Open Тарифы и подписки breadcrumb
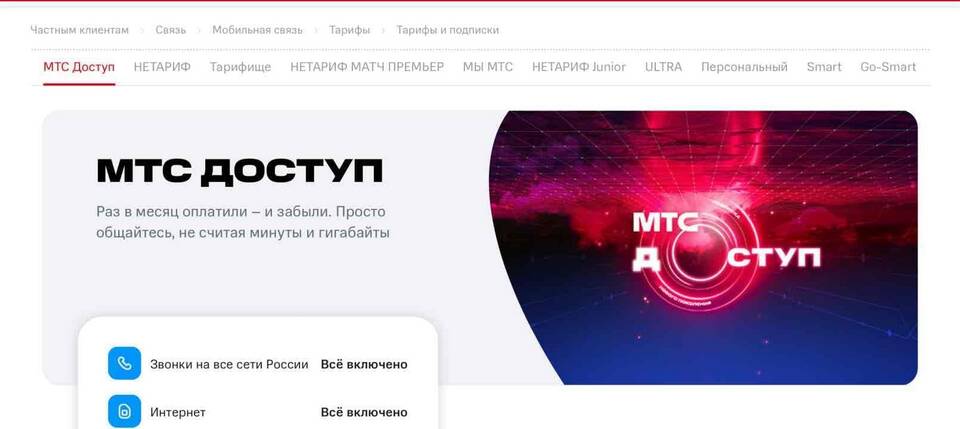 pos(448,30)
